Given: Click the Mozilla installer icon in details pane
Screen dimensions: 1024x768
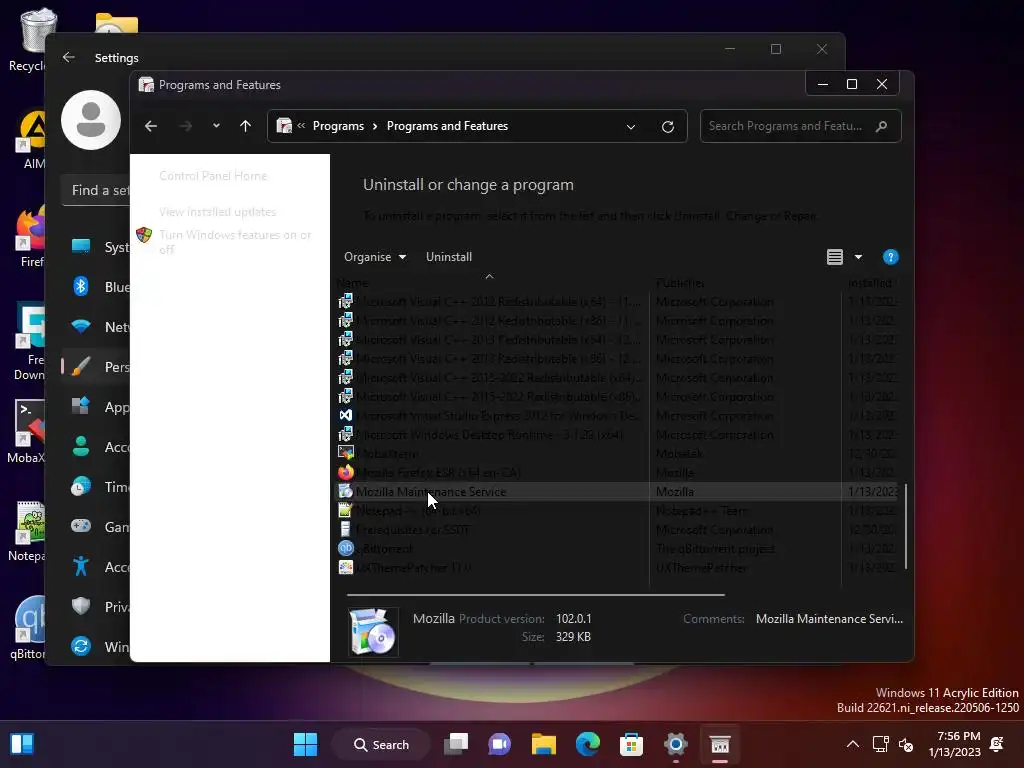Looking at the screenshot, I should (373, 631).
